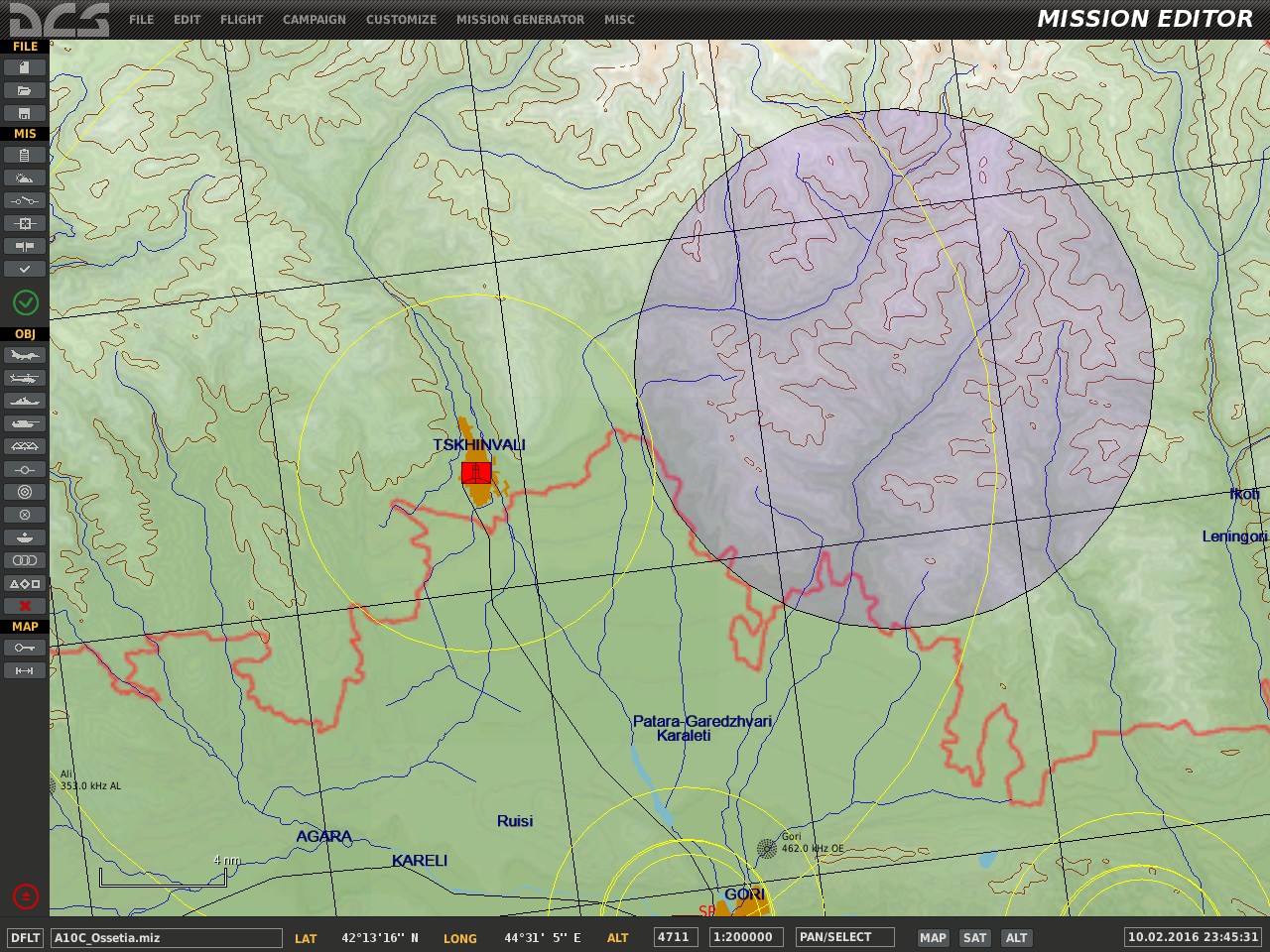Open the PAN/SELECT mode selector
This screenshot has height=952, width=1270.
click(845, 937)
